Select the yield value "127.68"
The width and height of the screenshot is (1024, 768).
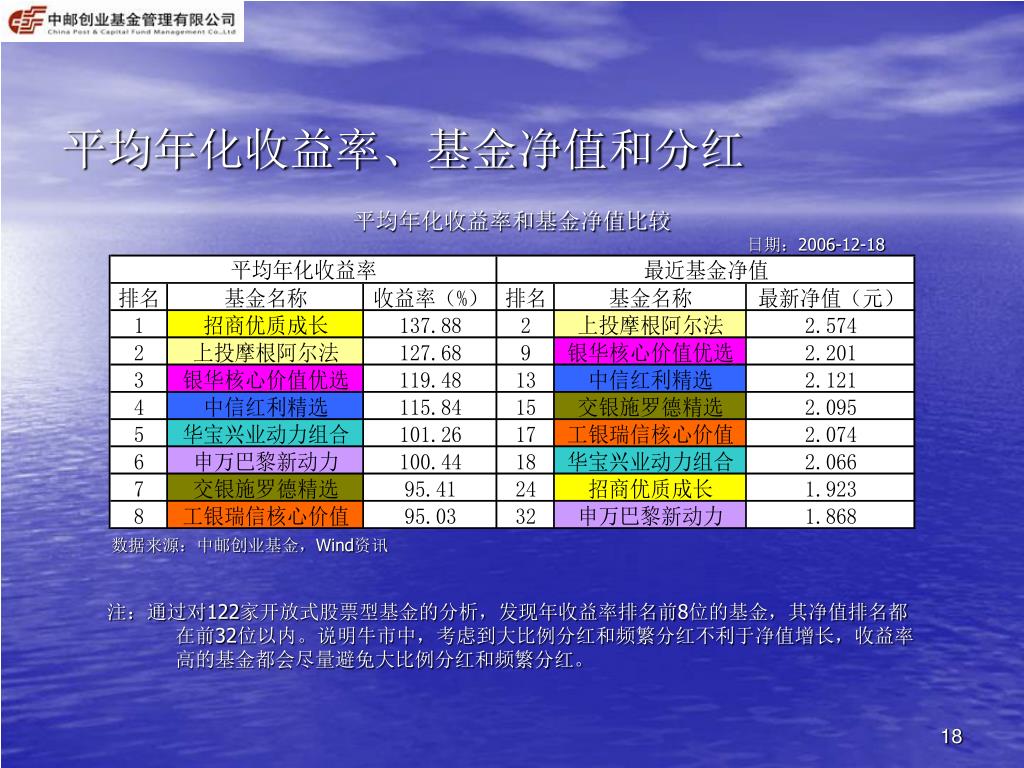click(430, 353)
